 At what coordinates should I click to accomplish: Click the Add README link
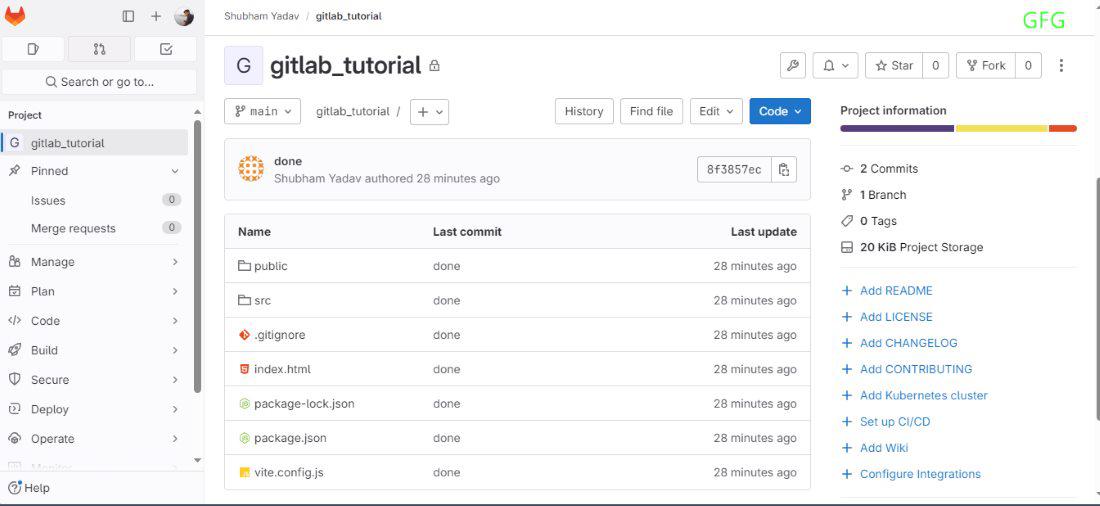pos(895,291)
